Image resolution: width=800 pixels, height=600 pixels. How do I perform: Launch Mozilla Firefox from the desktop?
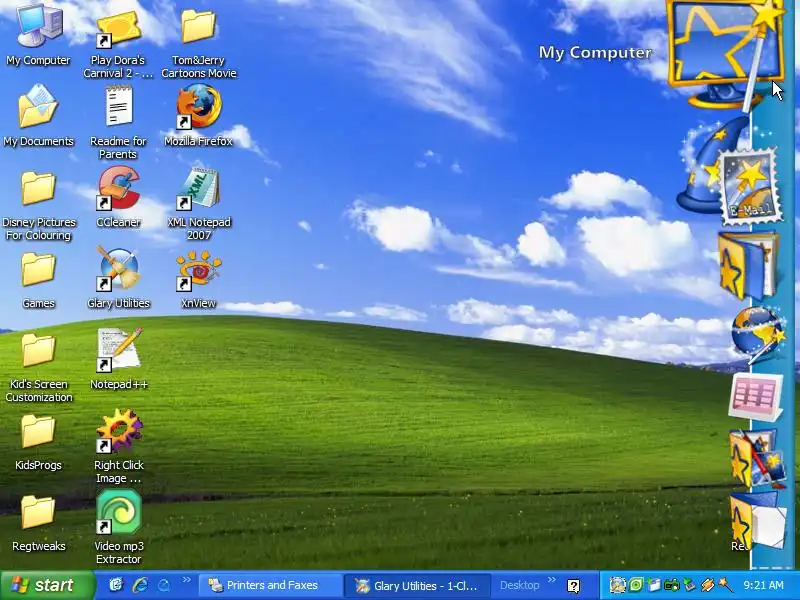point(198,116)
